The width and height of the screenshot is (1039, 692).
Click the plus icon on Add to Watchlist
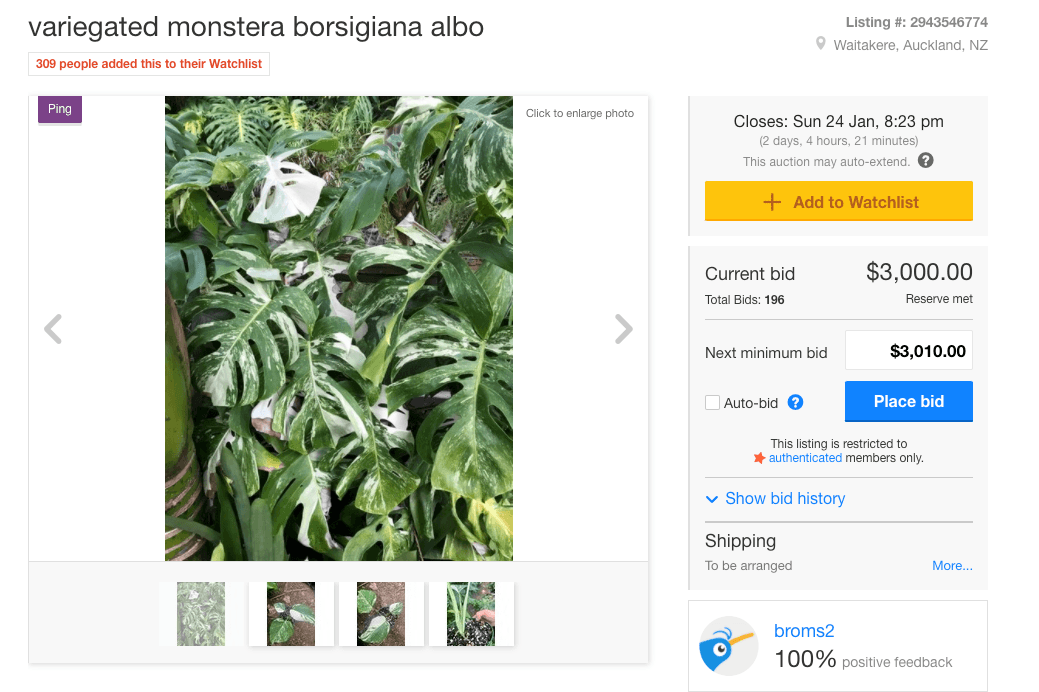(x=772, y=202)
